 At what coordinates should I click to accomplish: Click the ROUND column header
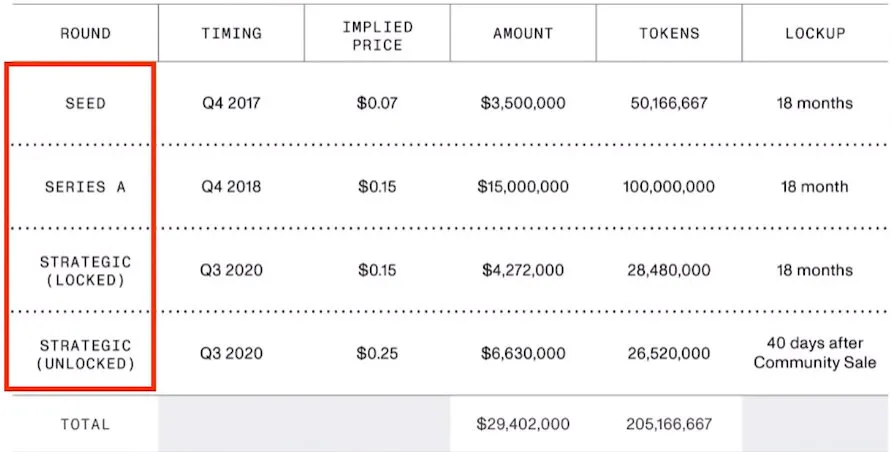point(84,33)
